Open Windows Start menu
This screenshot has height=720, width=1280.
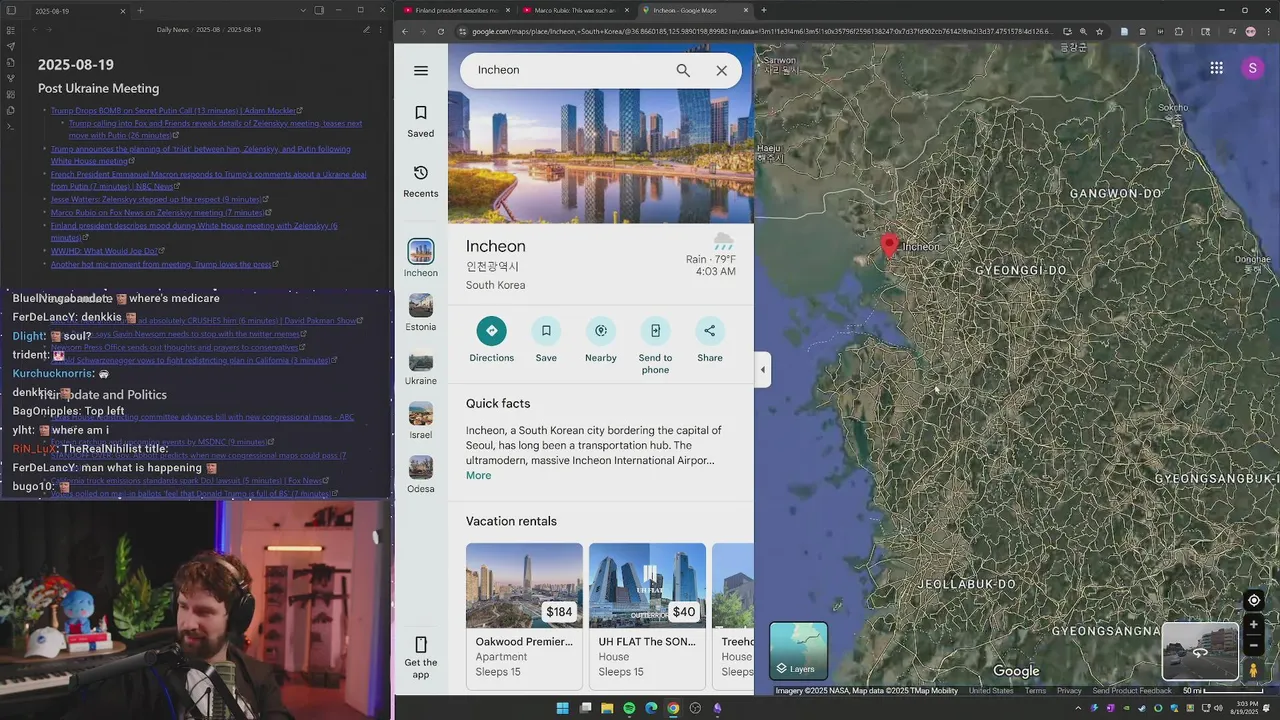pos(563,708)
